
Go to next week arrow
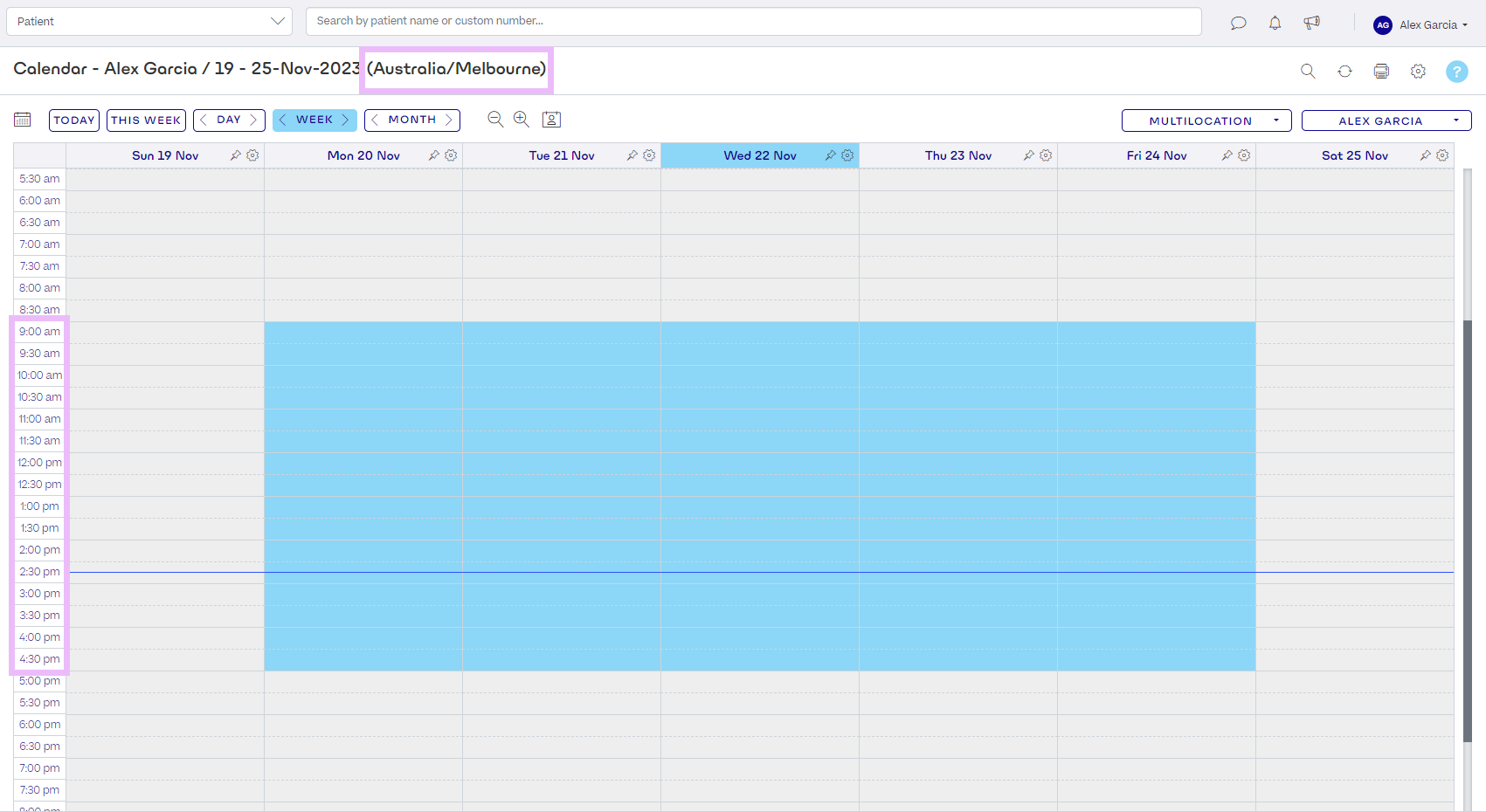(x=345, y=120)
